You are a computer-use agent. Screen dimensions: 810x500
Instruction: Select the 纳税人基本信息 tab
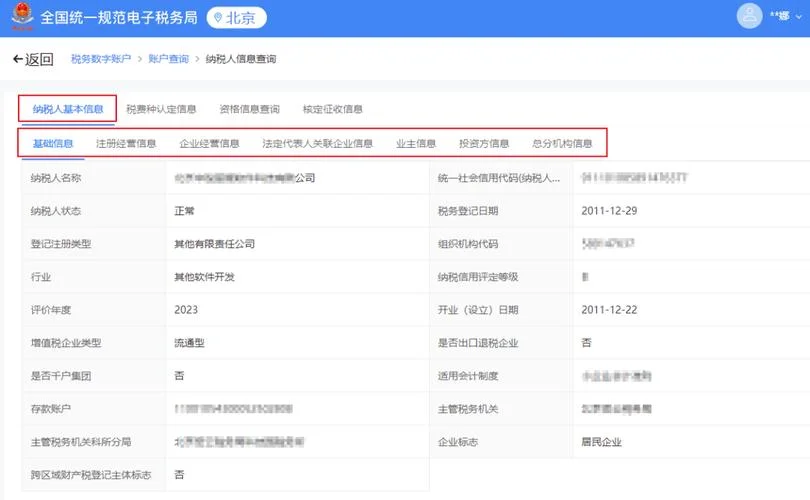(x=68, y=109)
